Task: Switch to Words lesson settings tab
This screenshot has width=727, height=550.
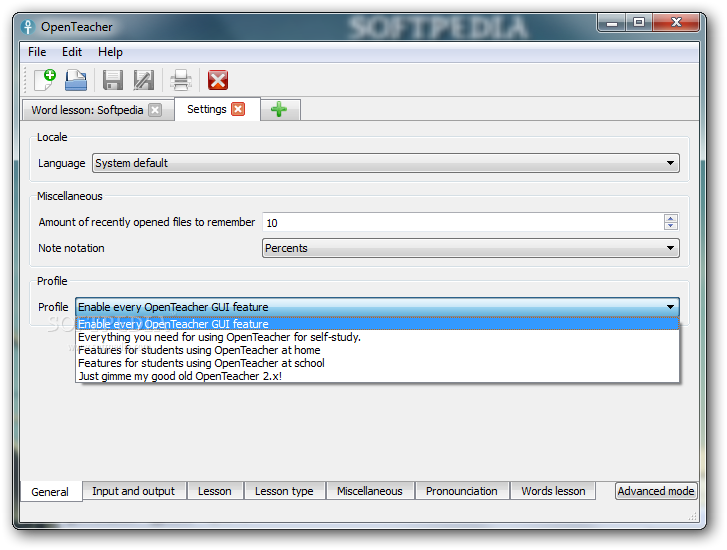Action: (x=553, y=491)
